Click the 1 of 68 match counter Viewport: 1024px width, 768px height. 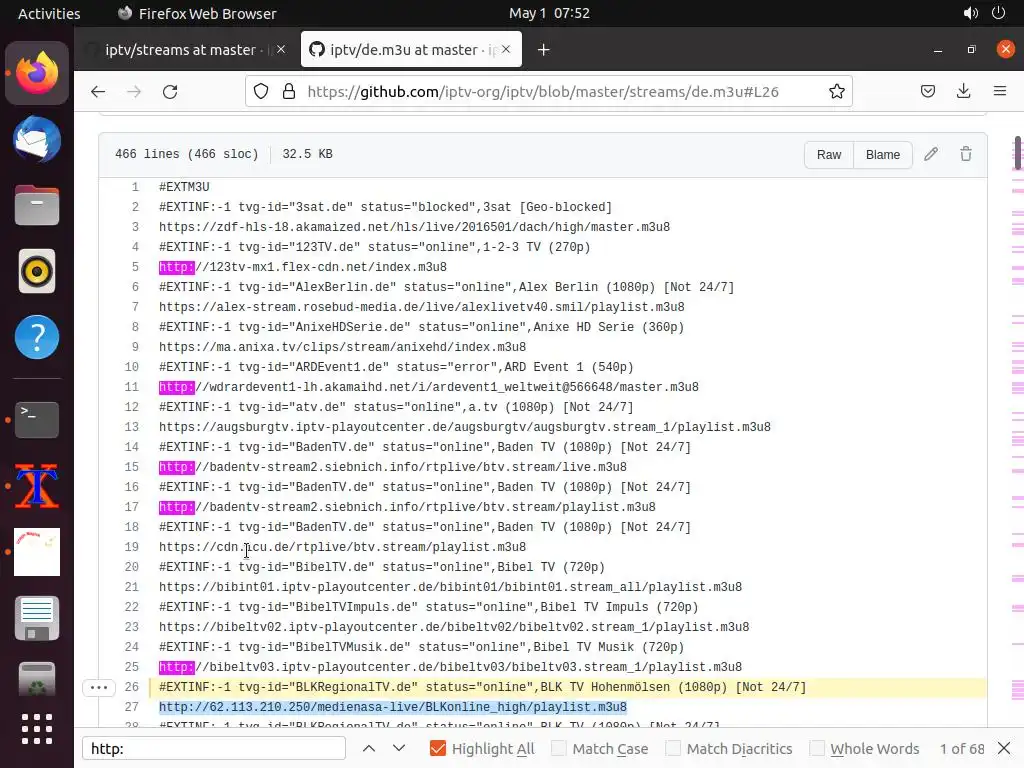(962, 748)
